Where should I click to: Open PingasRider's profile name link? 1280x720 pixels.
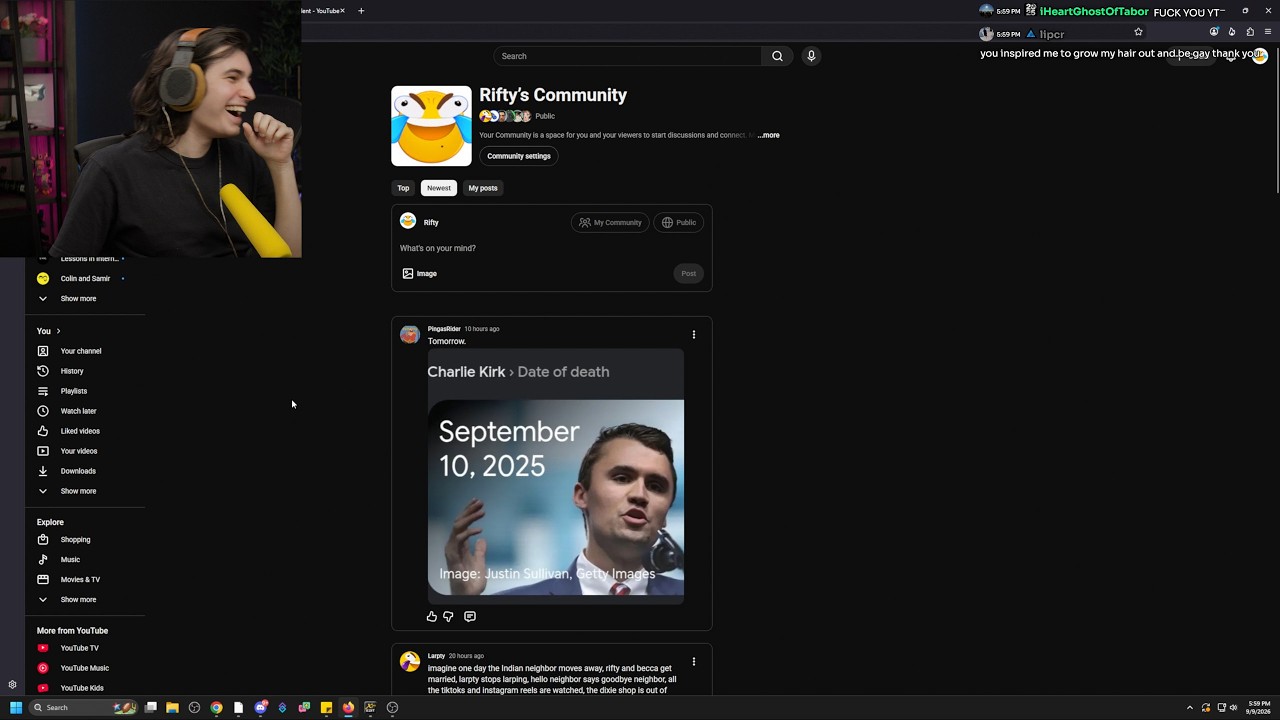[444, 329]
